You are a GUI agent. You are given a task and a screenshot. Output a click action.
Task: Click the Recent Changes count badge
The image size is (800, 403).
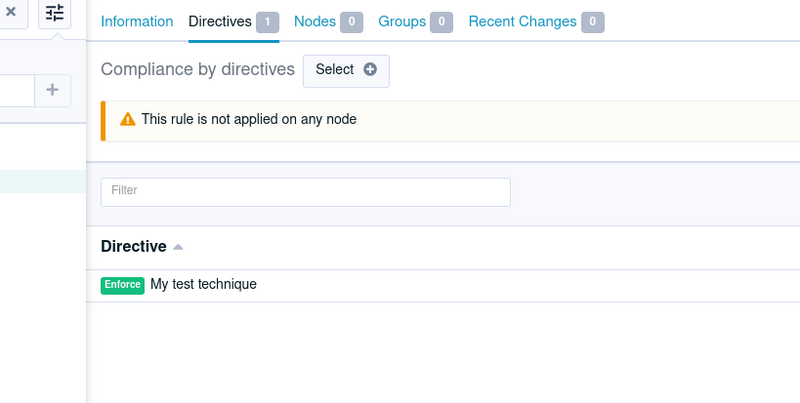coord(593,22)
